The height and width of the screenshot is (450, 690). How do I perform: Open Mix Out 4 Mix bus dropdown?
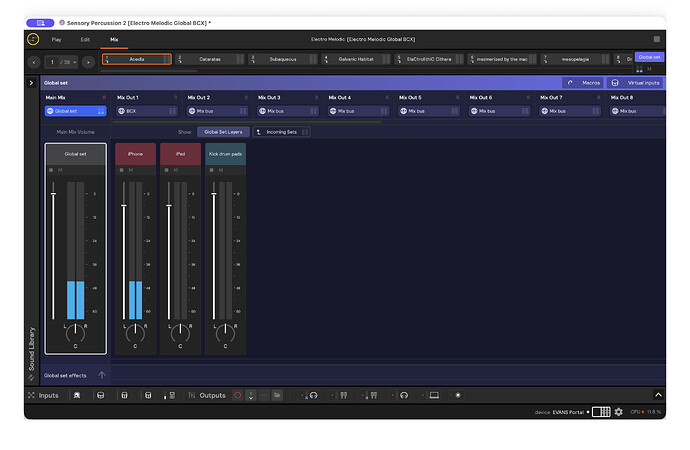(359, 111)
